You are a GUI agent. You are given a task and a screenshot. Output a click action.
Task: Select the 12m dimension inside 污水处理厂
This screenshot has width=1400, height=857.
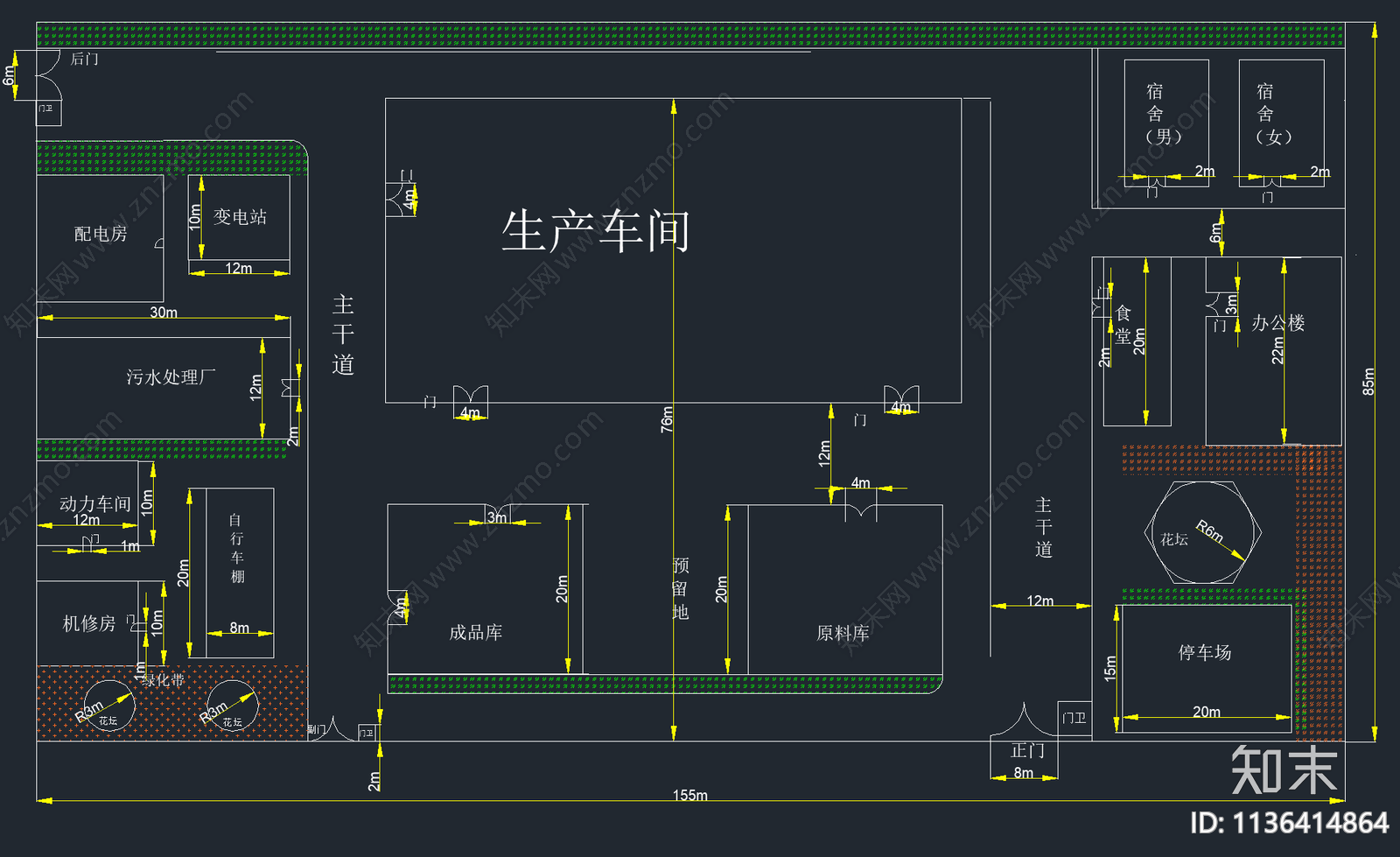coord(255,387)
